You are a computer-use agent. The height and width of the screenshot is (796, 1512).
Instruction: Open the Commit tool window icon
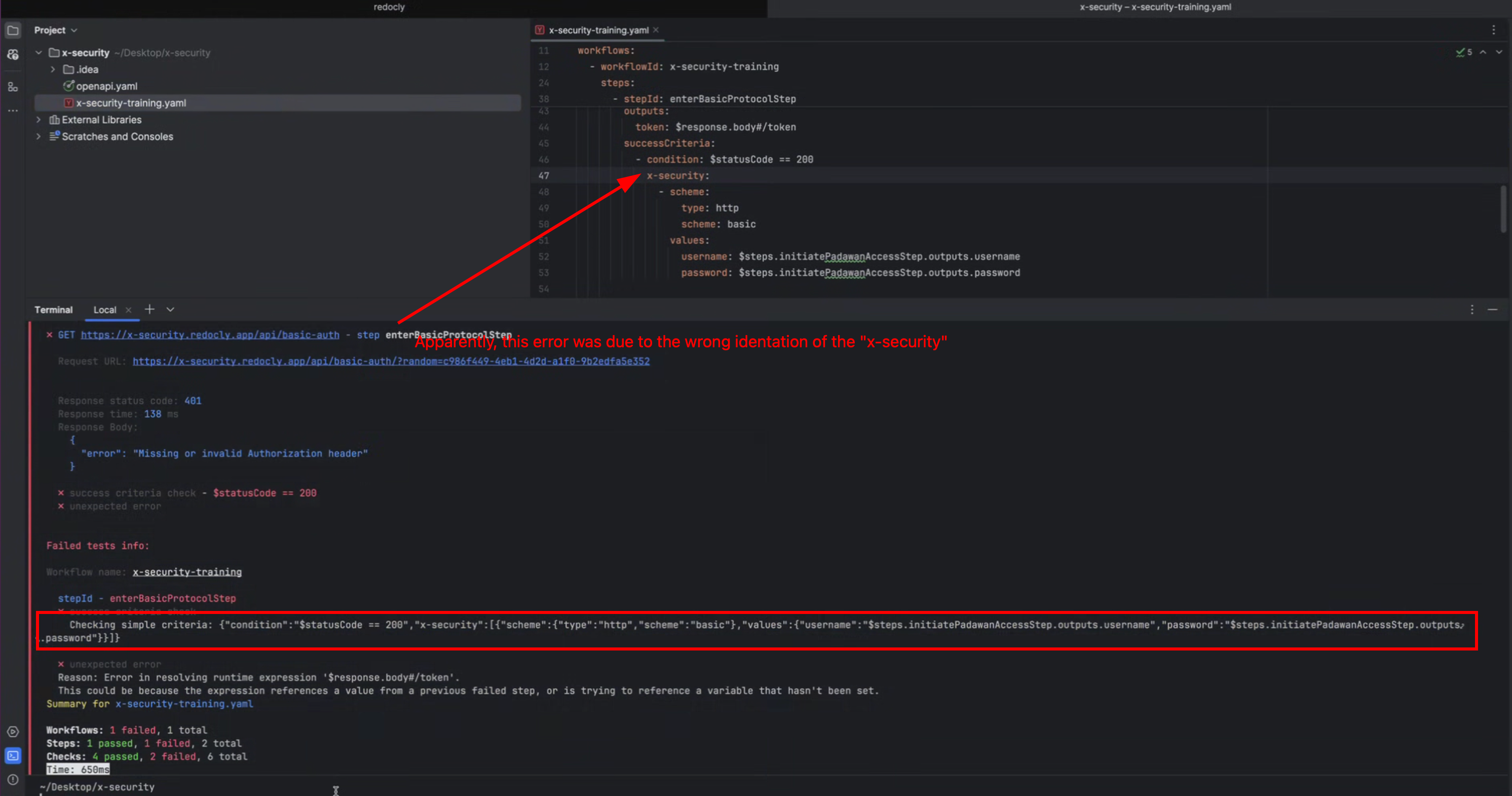(x=13, y=55)
